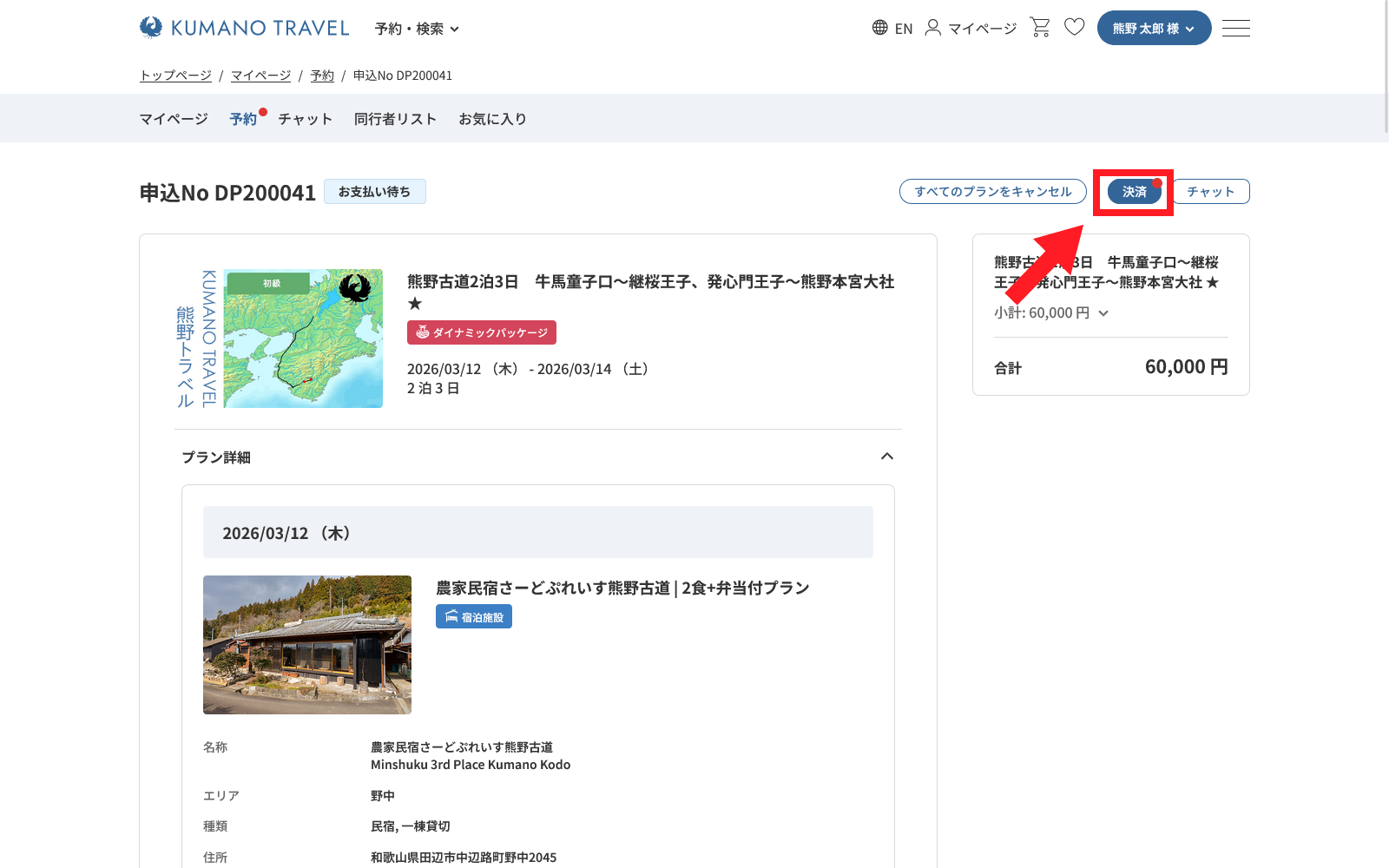Go to マイページ via person icon

click(x=971, y=28)
